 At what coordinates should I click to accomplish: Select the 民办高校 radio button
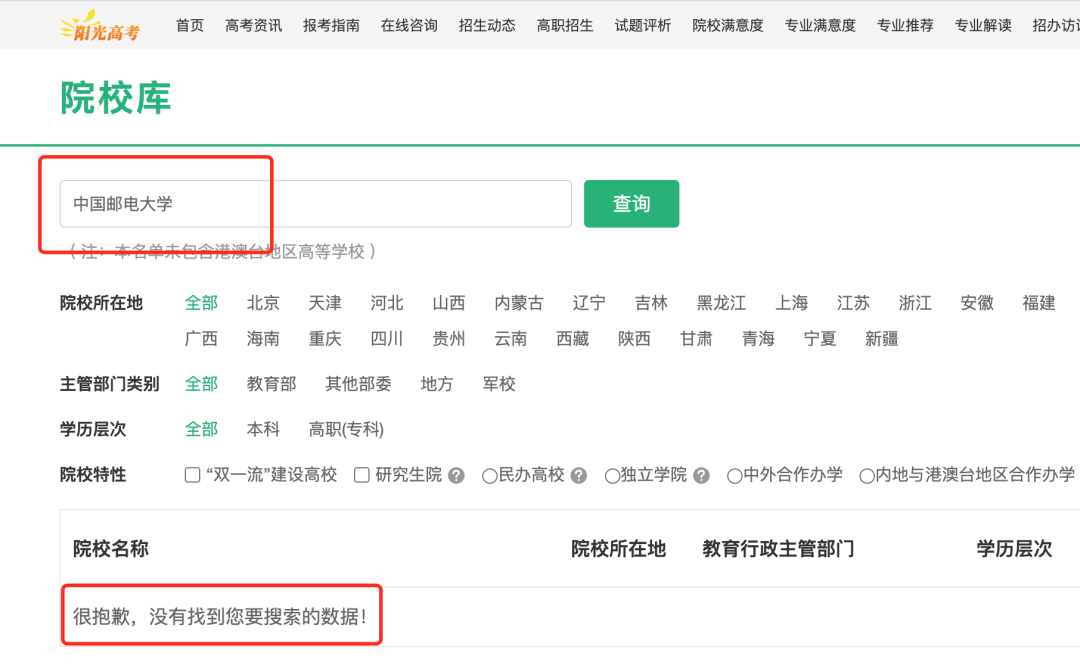pyautogui.click(x=490, y=476)
